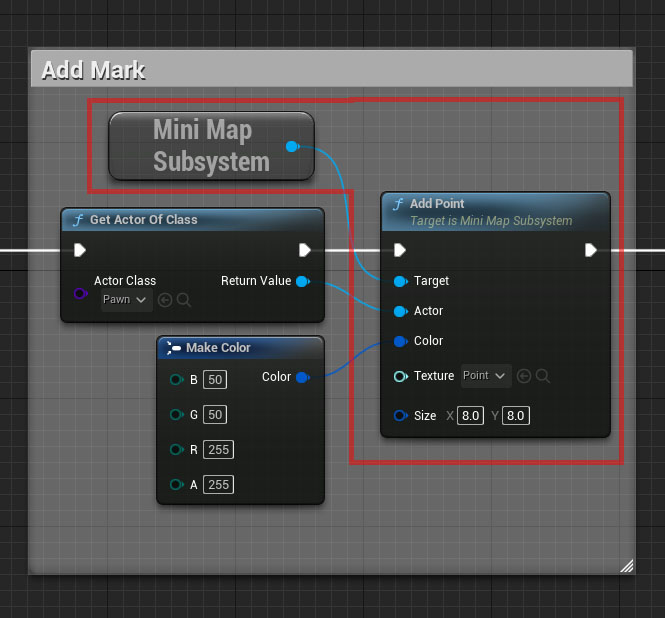Image resolution: width=665 pixels, height=618 pixels.
Task: Click function icon on Add Point header
Action: coord(398,204)
